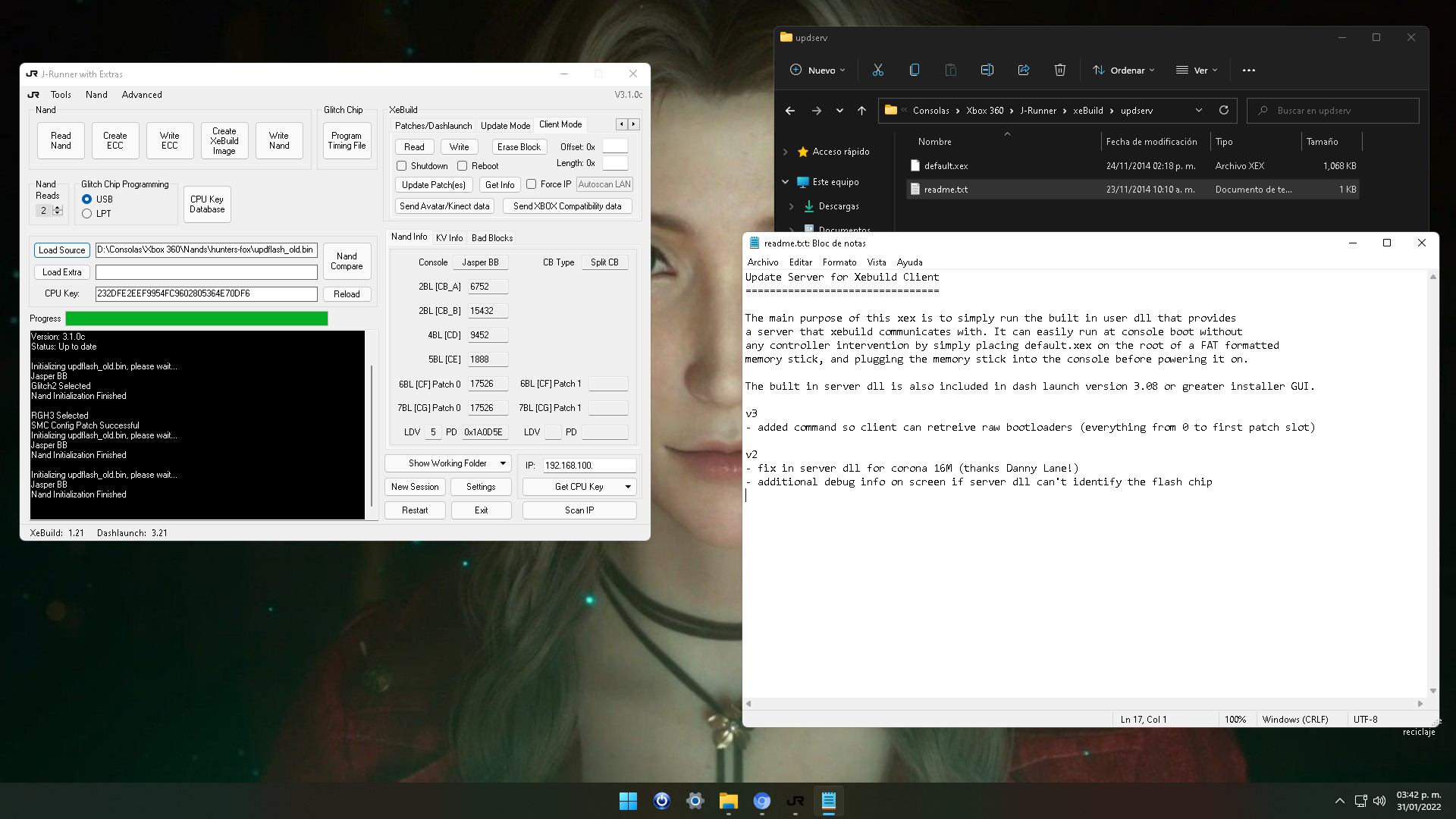Screen dimensions: 1456x819
Task: Click the network icon in system tray
Action: click(1360, 801)
